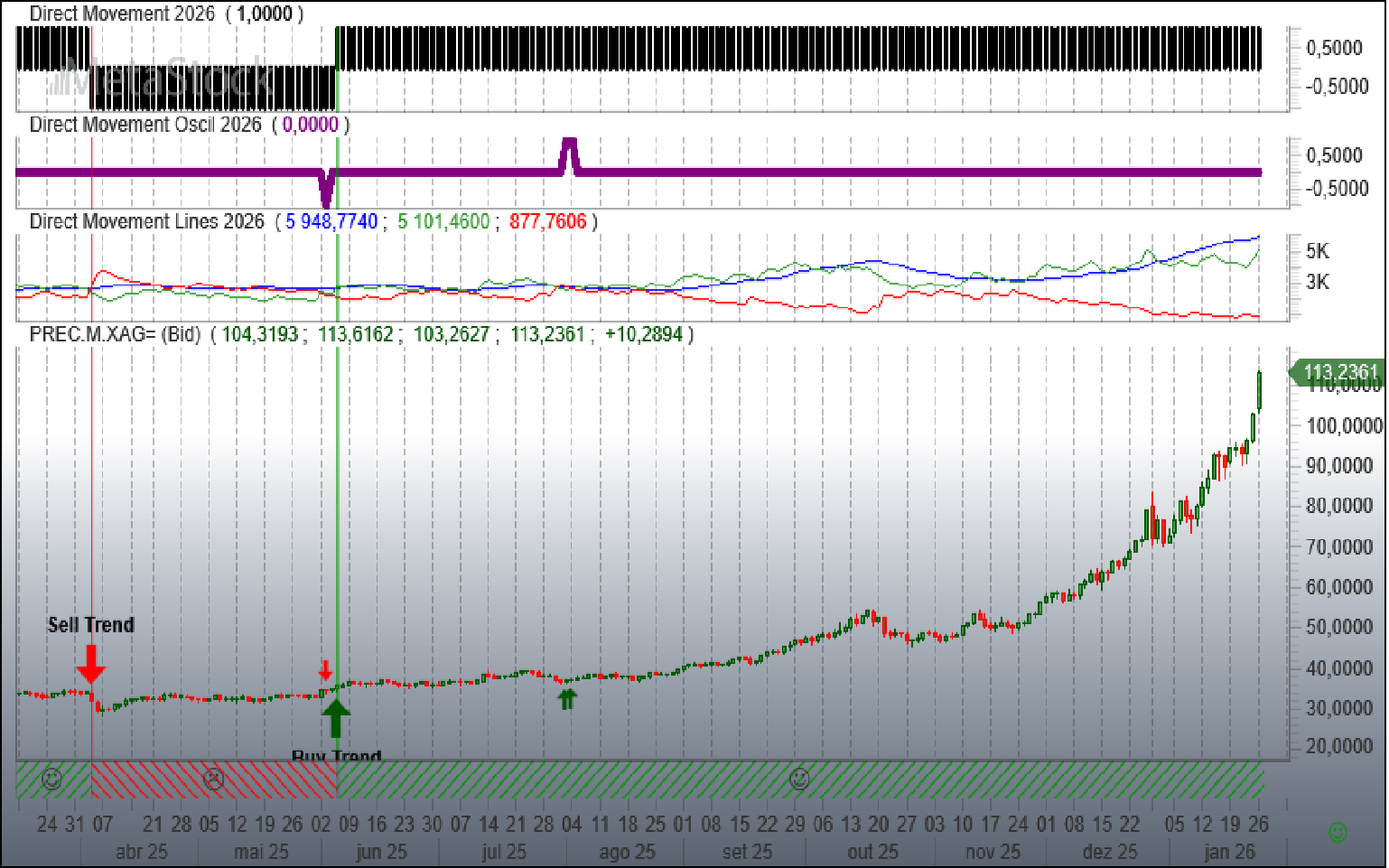
Task: Select the Direct Movement 2026 indicator title
Action: (x=122, y=14)
